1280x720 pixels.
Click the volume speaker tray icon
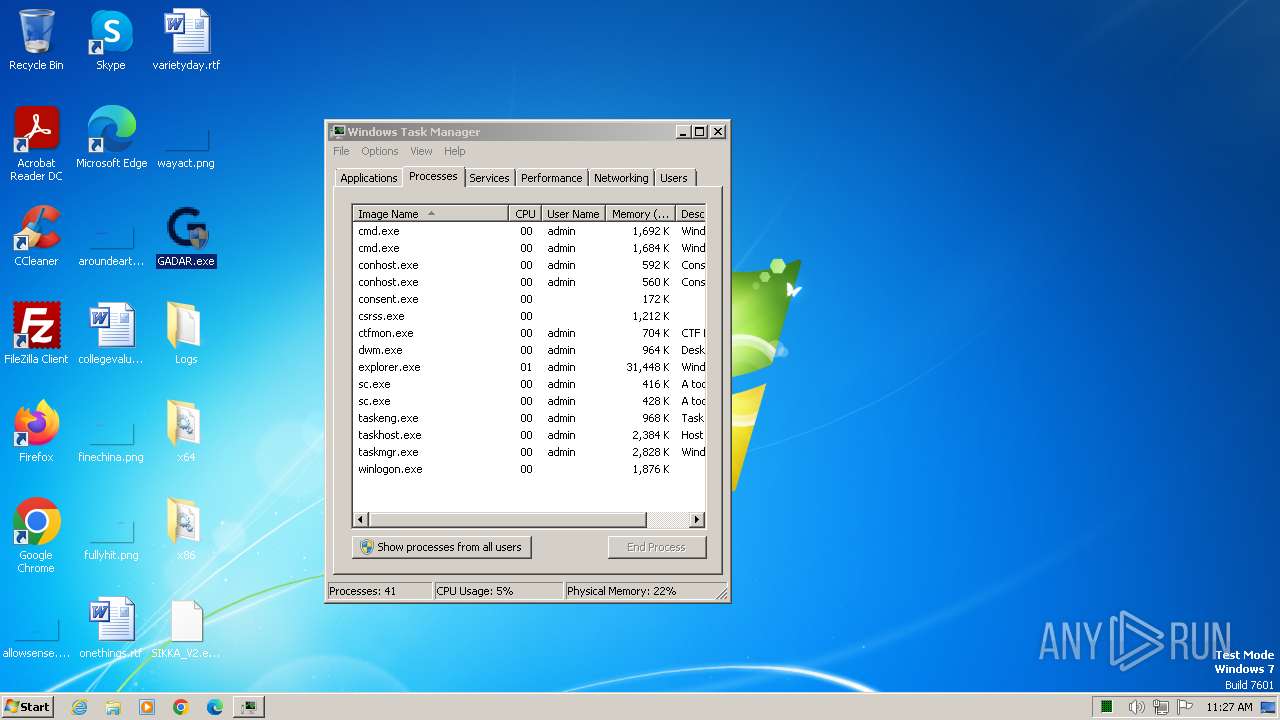tap(1136, 707)
